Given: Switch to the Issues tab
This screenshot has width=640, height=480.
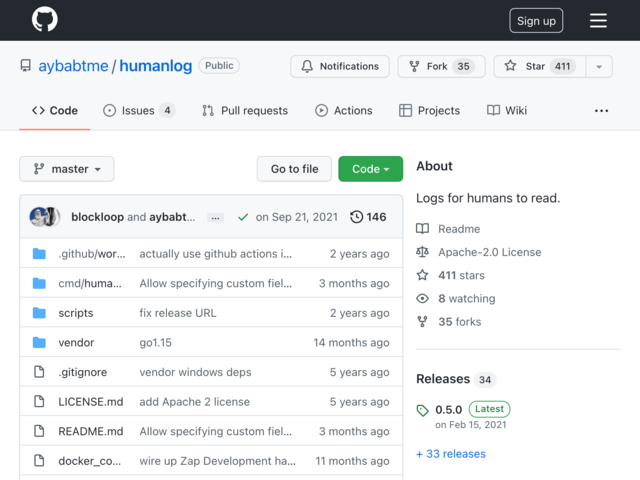Looking at the screenshot, I should (139, 111).
